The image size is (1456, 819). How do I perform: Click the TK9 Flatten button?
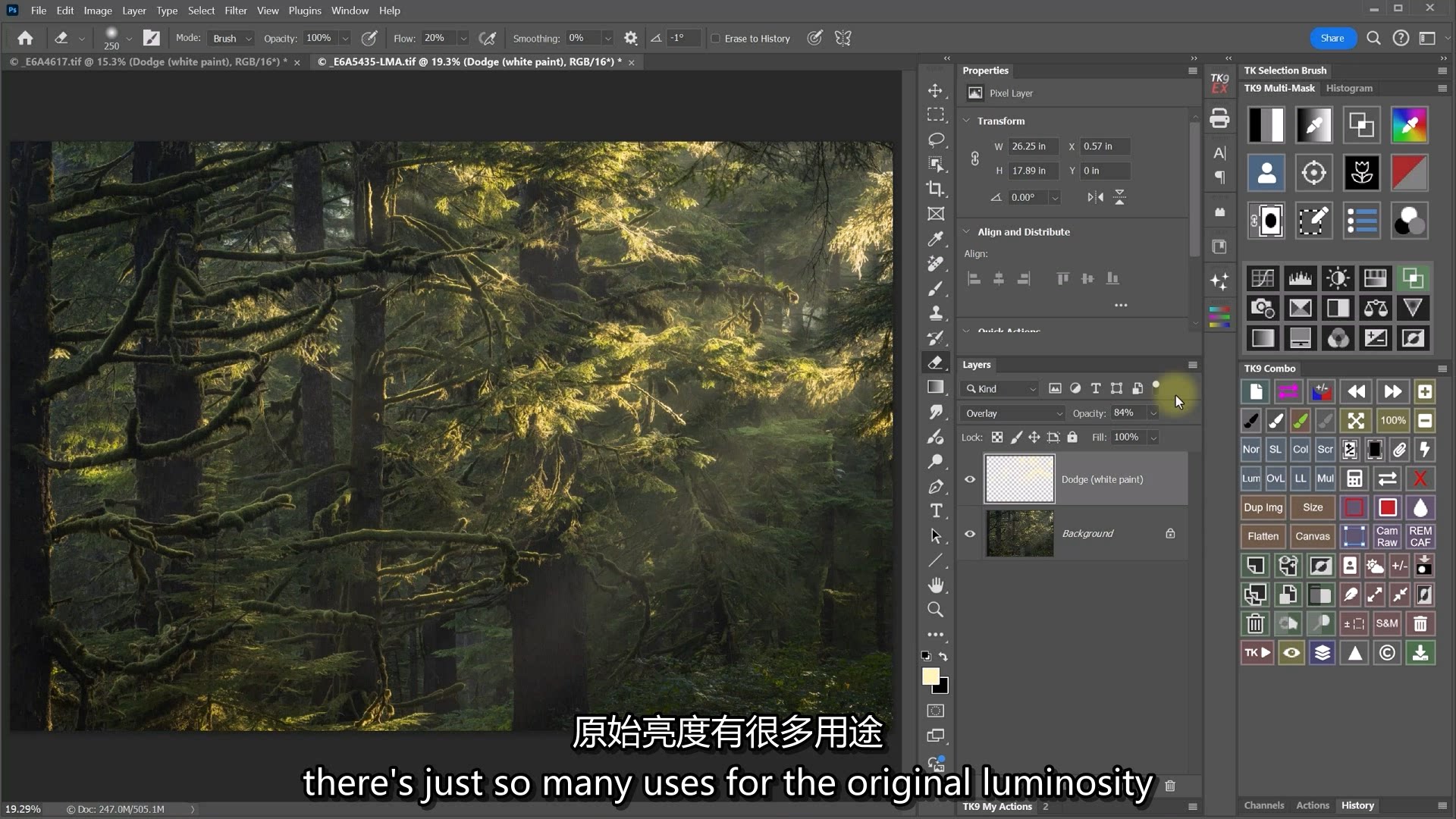(1263, 536)
